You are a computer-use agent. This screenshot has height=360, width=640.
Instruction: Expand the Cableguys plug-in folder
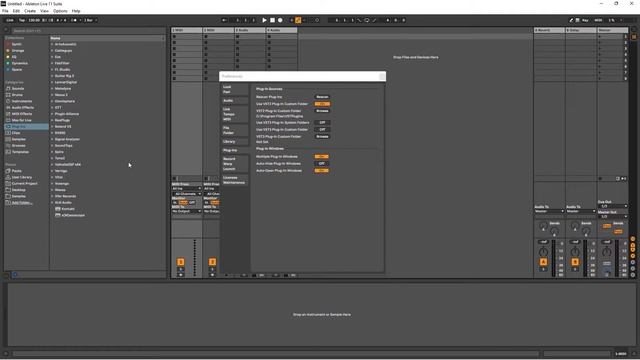point(52,51)
